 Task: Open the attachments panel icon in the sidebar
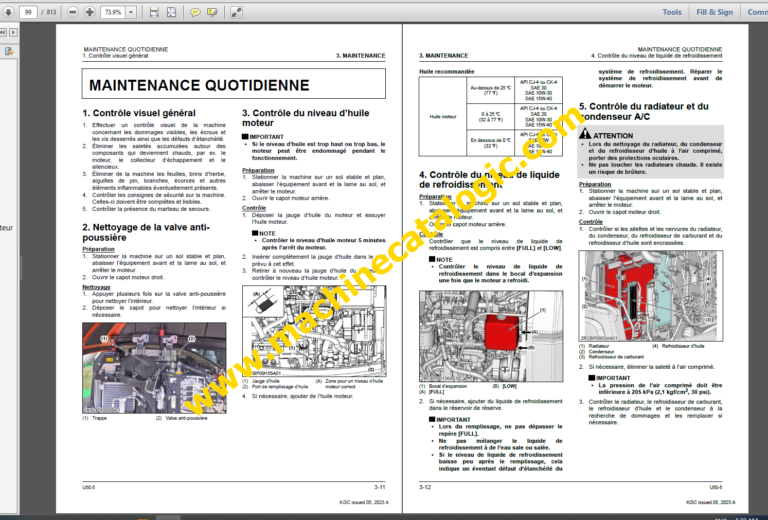tap(9, 51)
